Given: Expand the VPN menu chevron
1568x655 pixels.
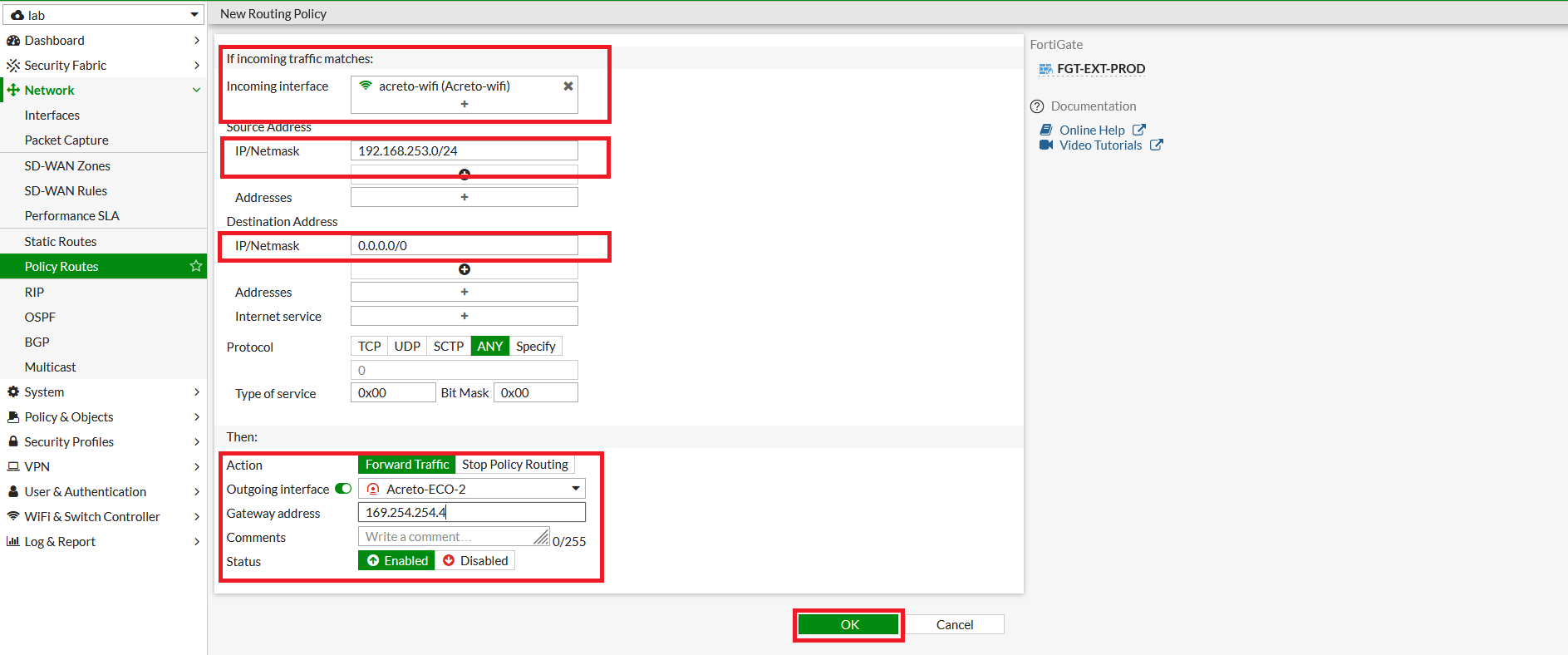Looking at the screenshot, I should pos(197,467).
